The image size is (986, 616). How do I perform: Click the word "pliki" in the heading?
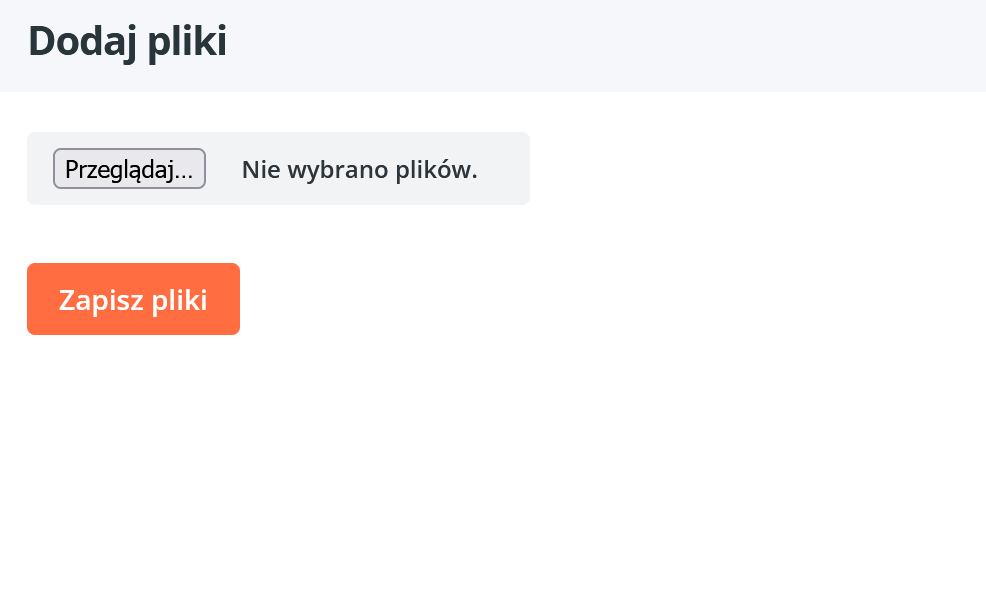[186, 42]
